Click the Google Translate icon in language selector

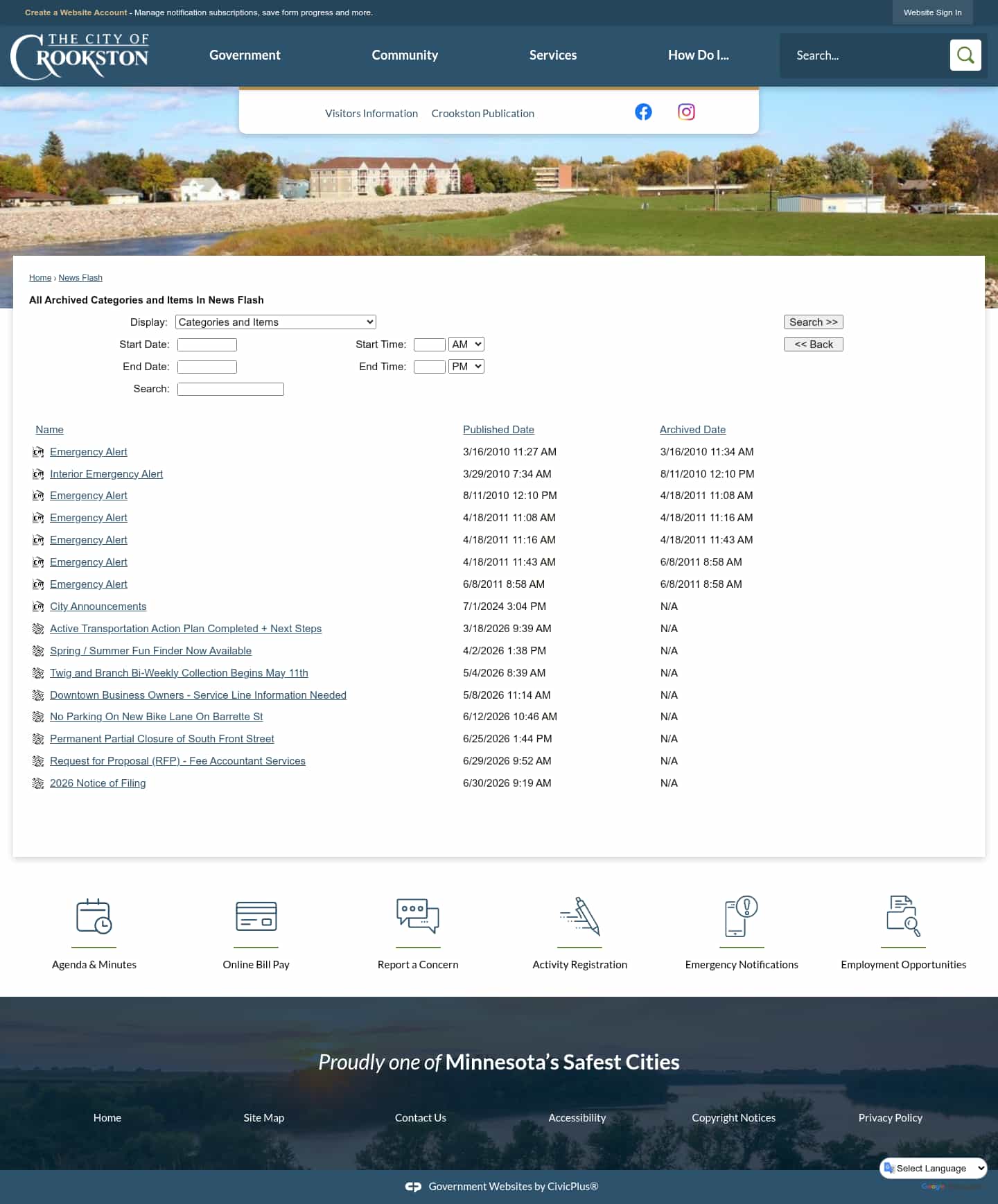click(x=889, y=1168)
